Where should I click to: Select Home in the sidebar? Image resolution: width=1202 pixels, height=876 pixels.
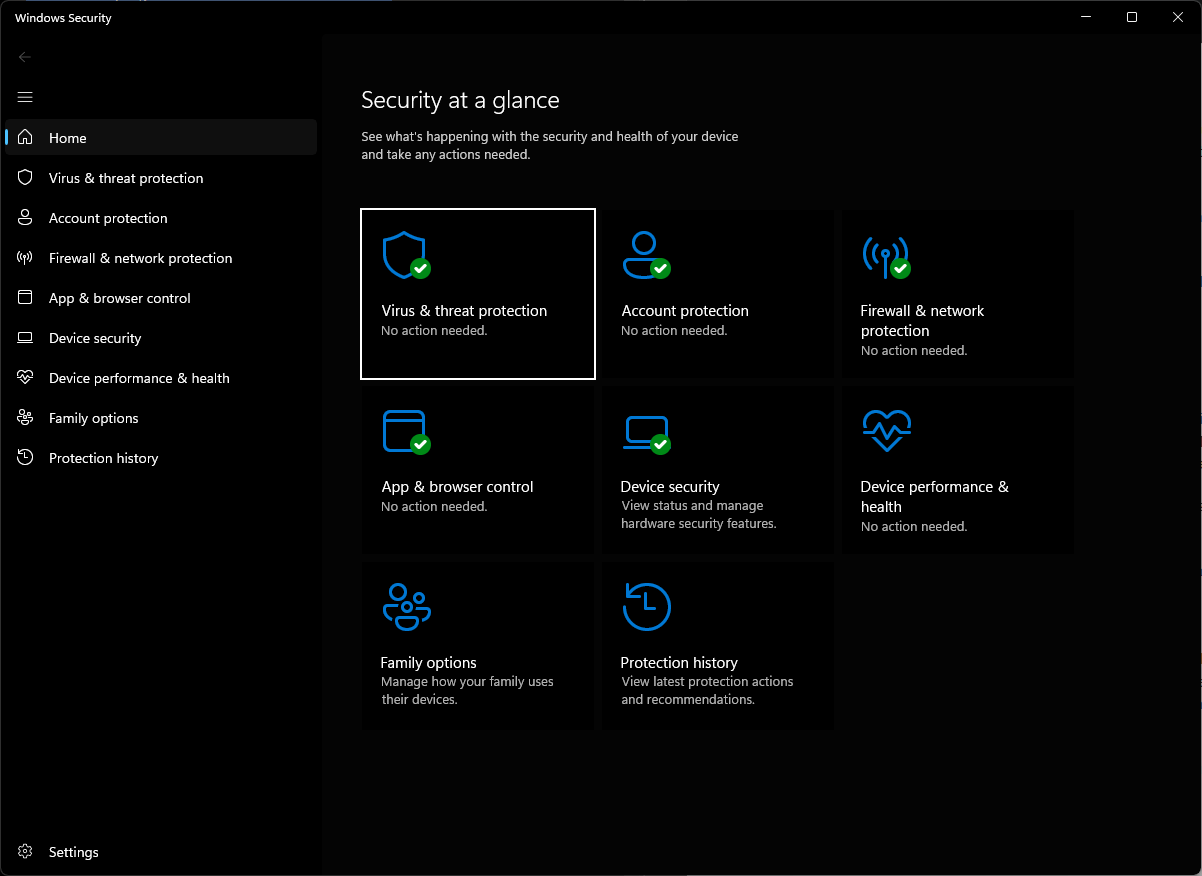pos(161,138)
